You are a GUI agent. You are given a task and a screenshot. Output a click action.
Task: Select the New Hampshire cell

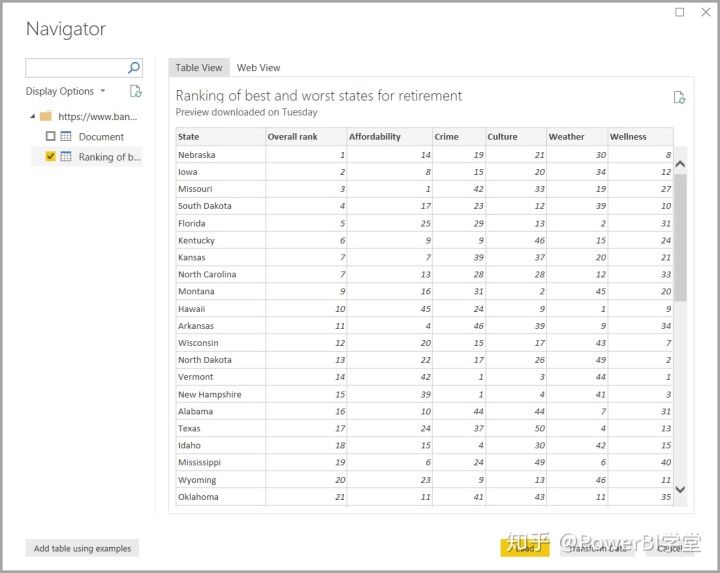tap(220, 394)
